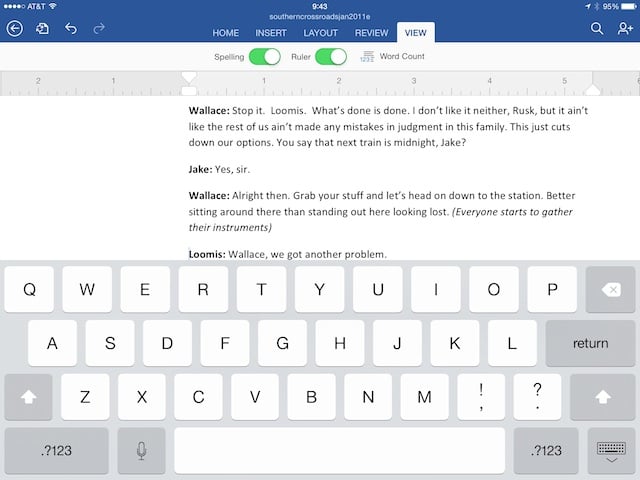Share document via add-person icon

coord(625,29)
